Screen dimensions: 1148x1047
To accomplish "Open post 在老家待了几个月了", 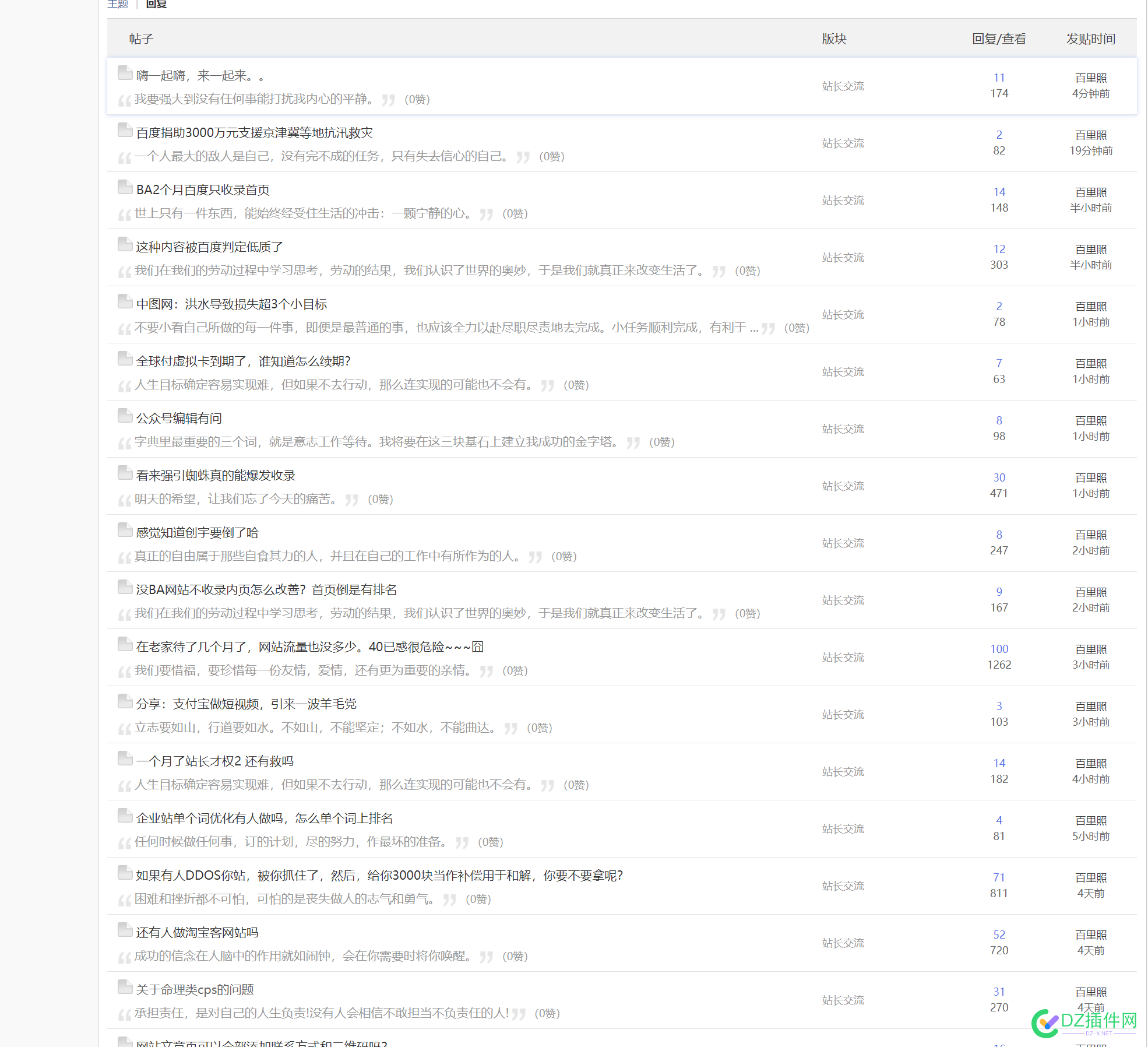I will 310,647.
